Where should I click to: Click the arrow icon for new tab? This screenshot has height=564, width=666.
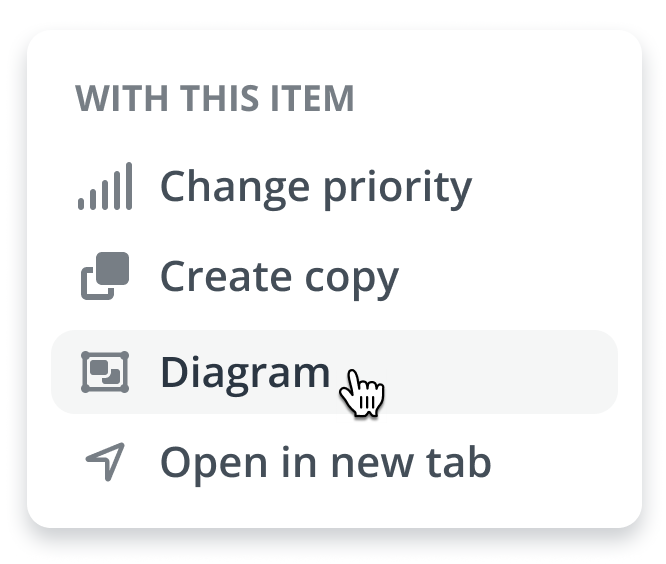click(x=105, y=462)
